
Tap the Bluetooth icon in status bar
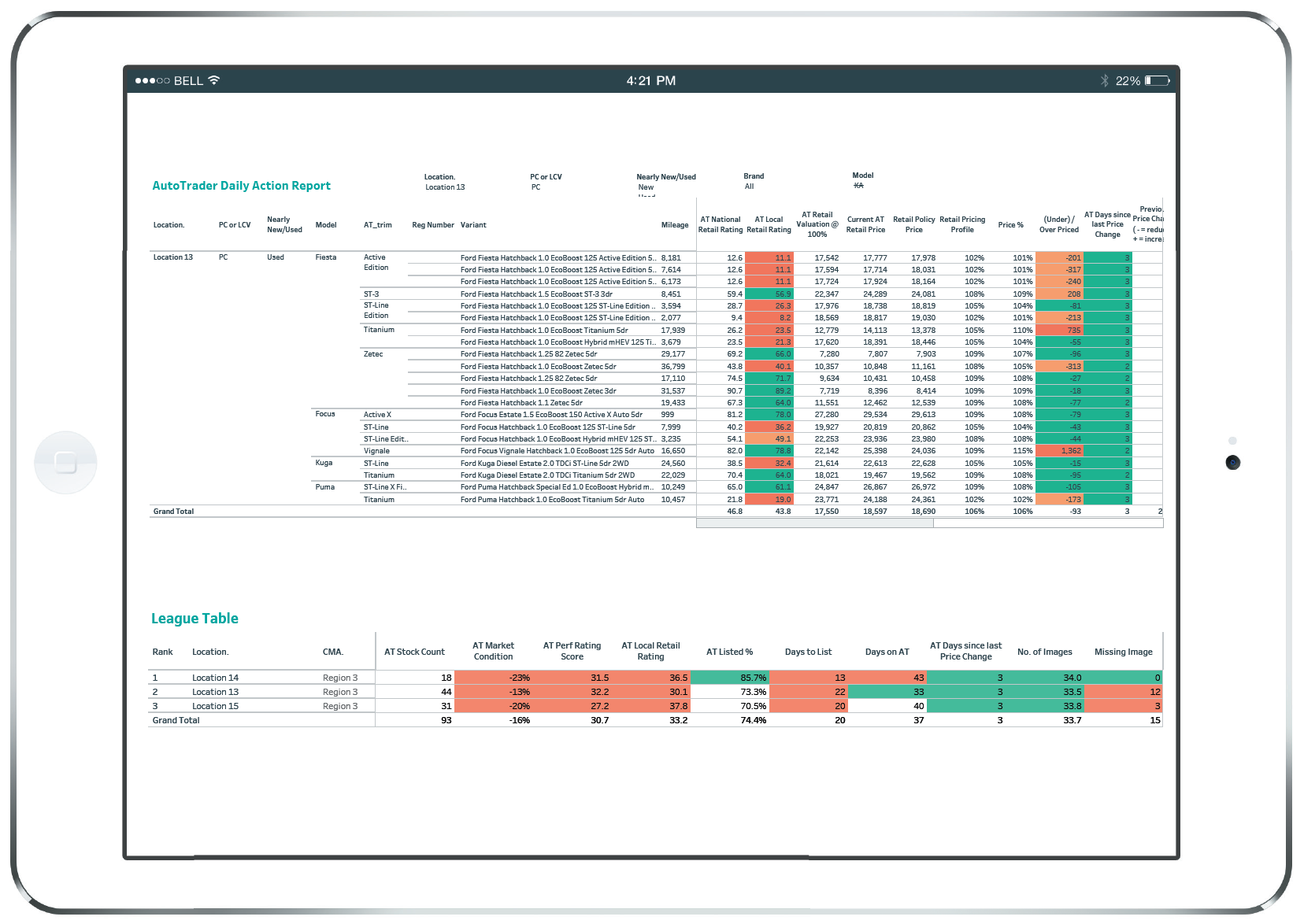1104,80
